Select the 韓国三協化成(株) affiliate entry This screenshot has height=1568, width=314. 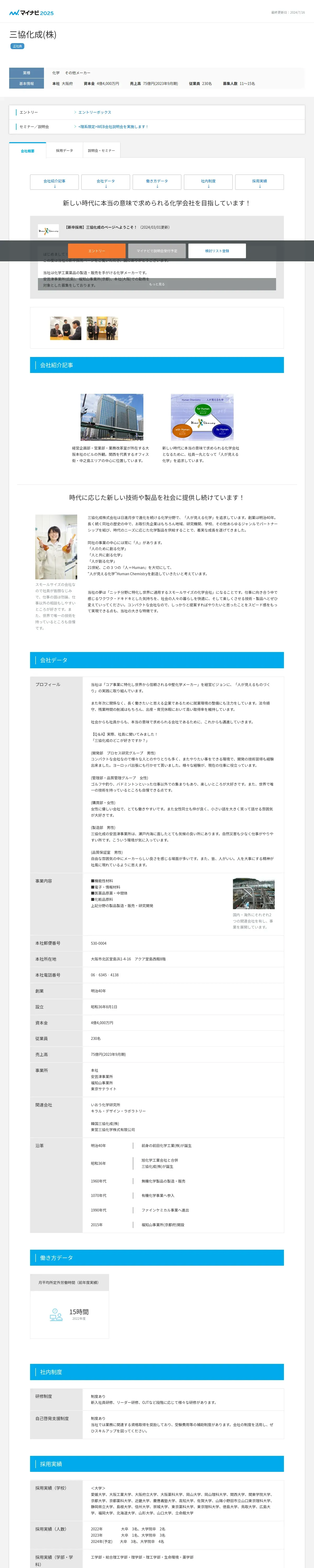(x=105, y=1124)
